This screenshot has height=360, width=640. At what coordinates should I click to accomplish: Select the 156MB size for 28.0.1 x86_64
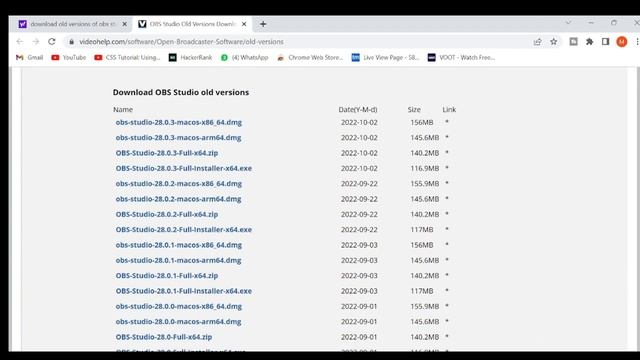point(422,245)
